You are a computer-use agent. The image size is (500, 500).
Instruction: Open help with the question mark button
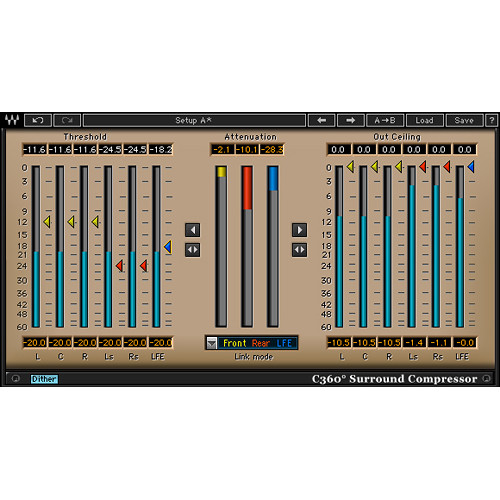click(x=492, y=120)
